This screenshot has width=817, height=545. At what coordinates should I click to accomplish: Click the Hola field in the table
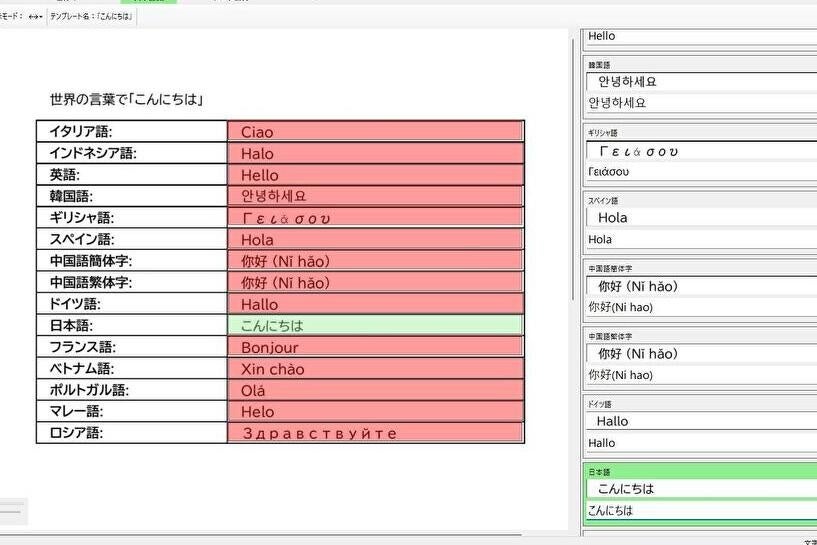point(376,239)
